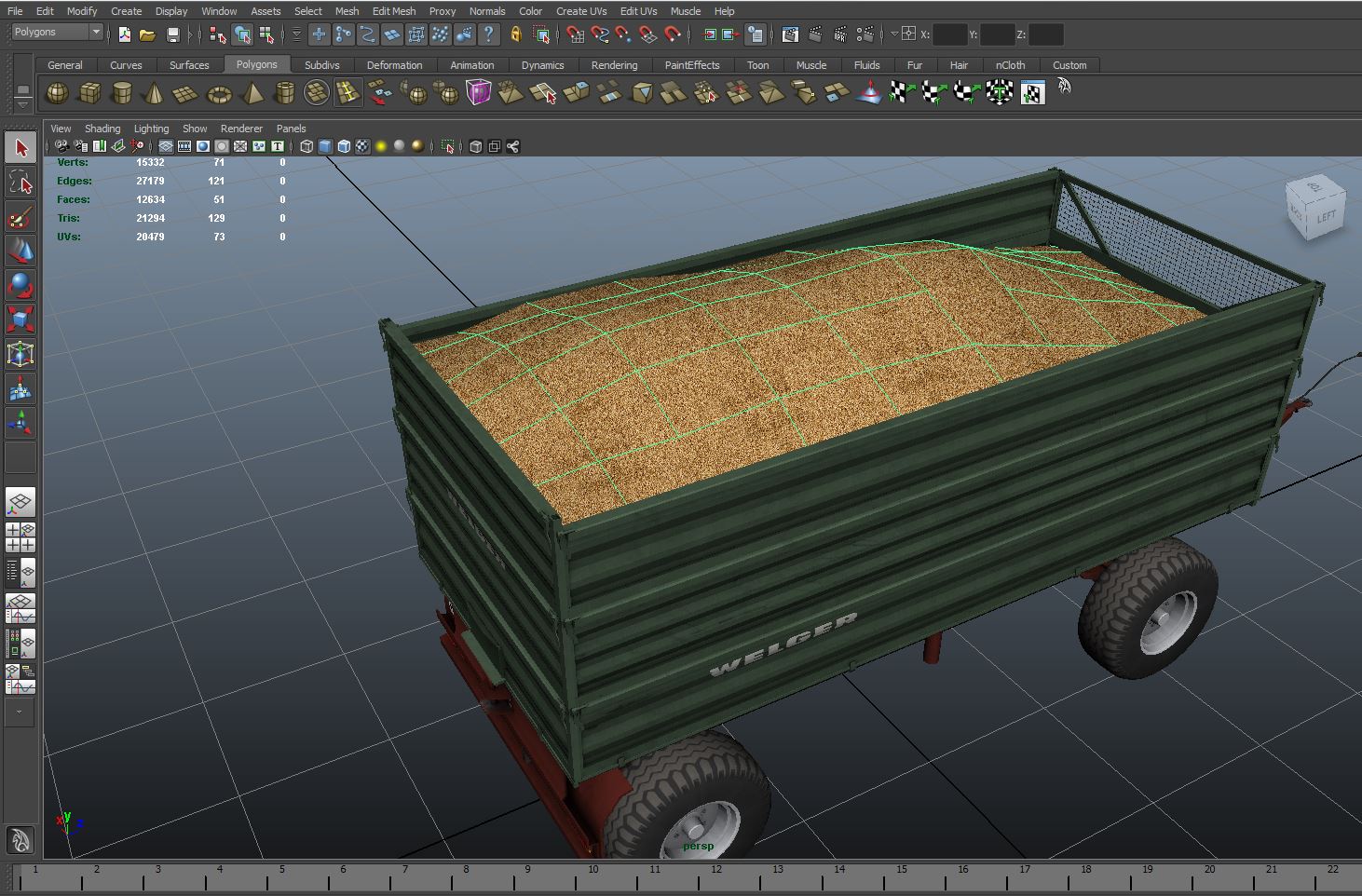This screenshot has width=1362, height=896.
Task: Click the Select Camera icon in panel toolbar
Action: pyautogui.click(x=61, y=146)
